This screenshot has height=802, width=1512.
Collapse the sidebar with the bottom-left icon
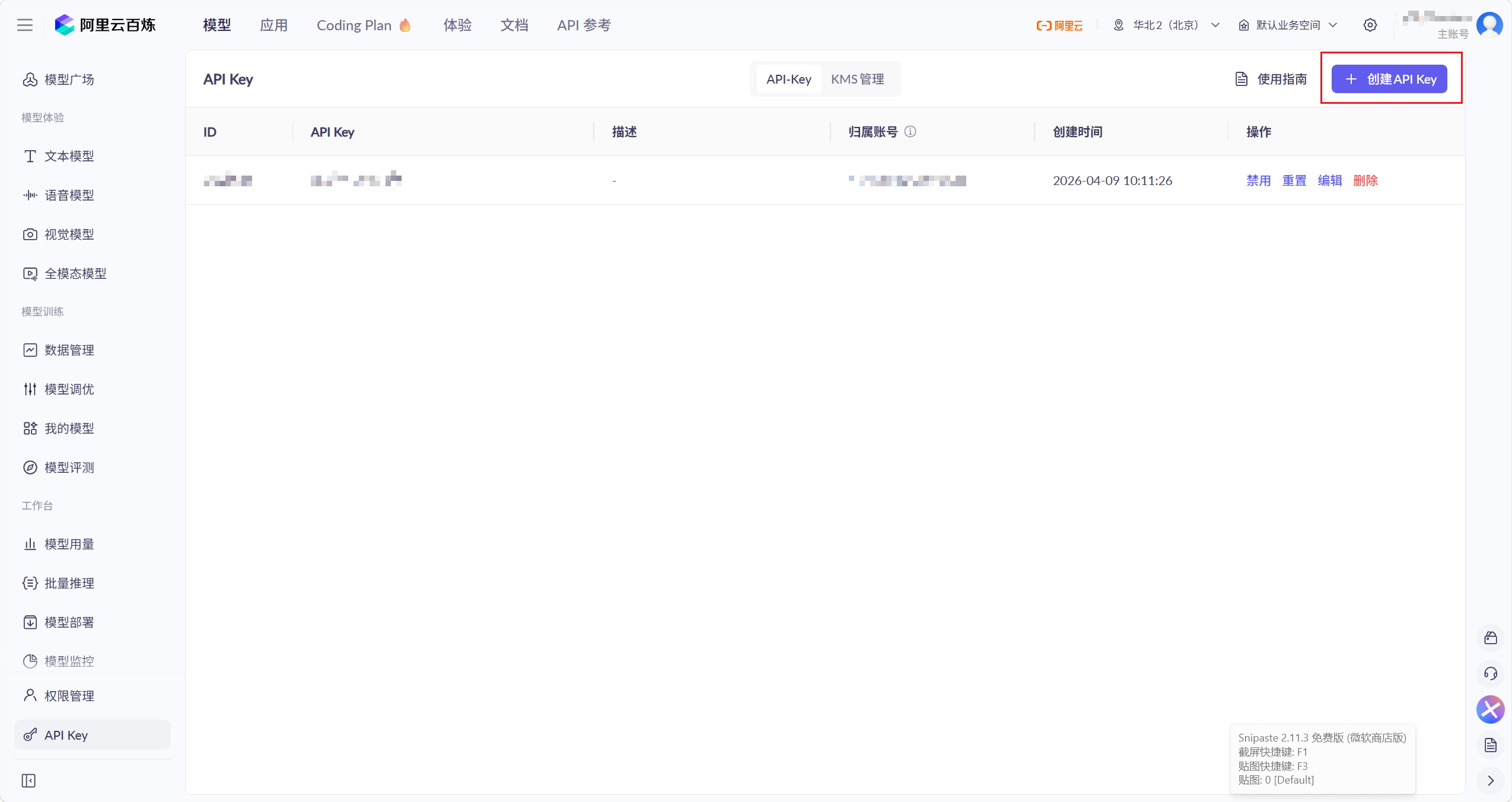28,781
